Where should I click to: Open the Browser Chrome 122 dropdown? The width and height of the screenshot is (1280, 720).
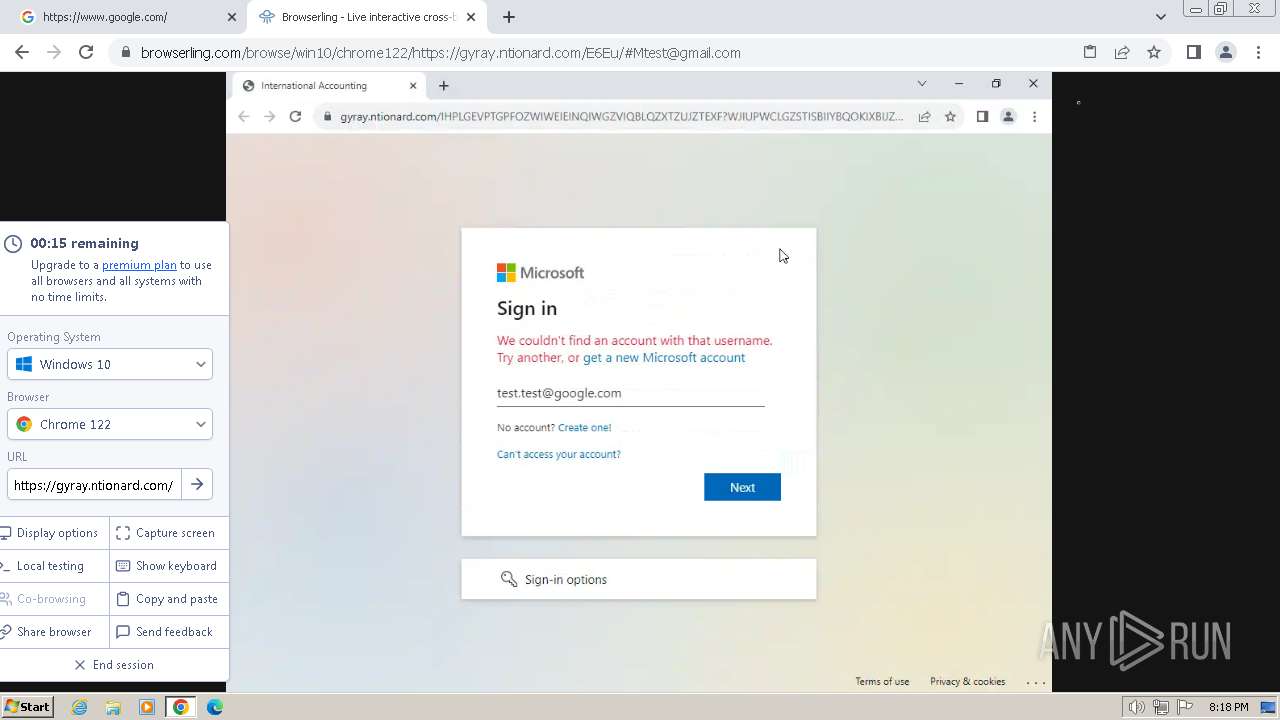(110, 425)
